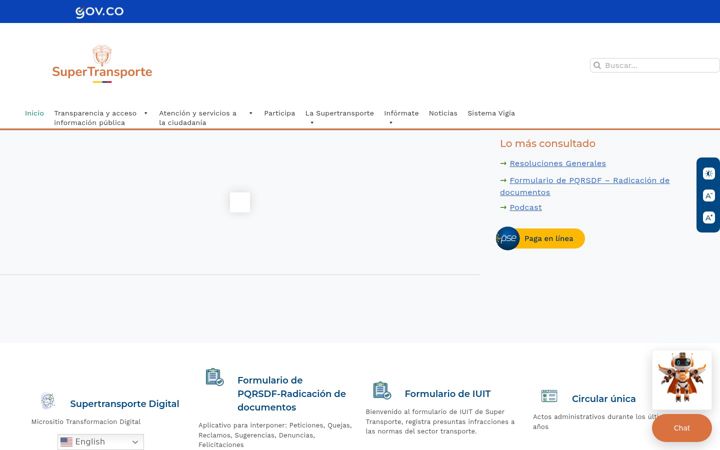Image resolution: width=720 pixels, height=450 pixels.
Task: Expand Atención y servicios submenu arrow
Action: [251, 113]
